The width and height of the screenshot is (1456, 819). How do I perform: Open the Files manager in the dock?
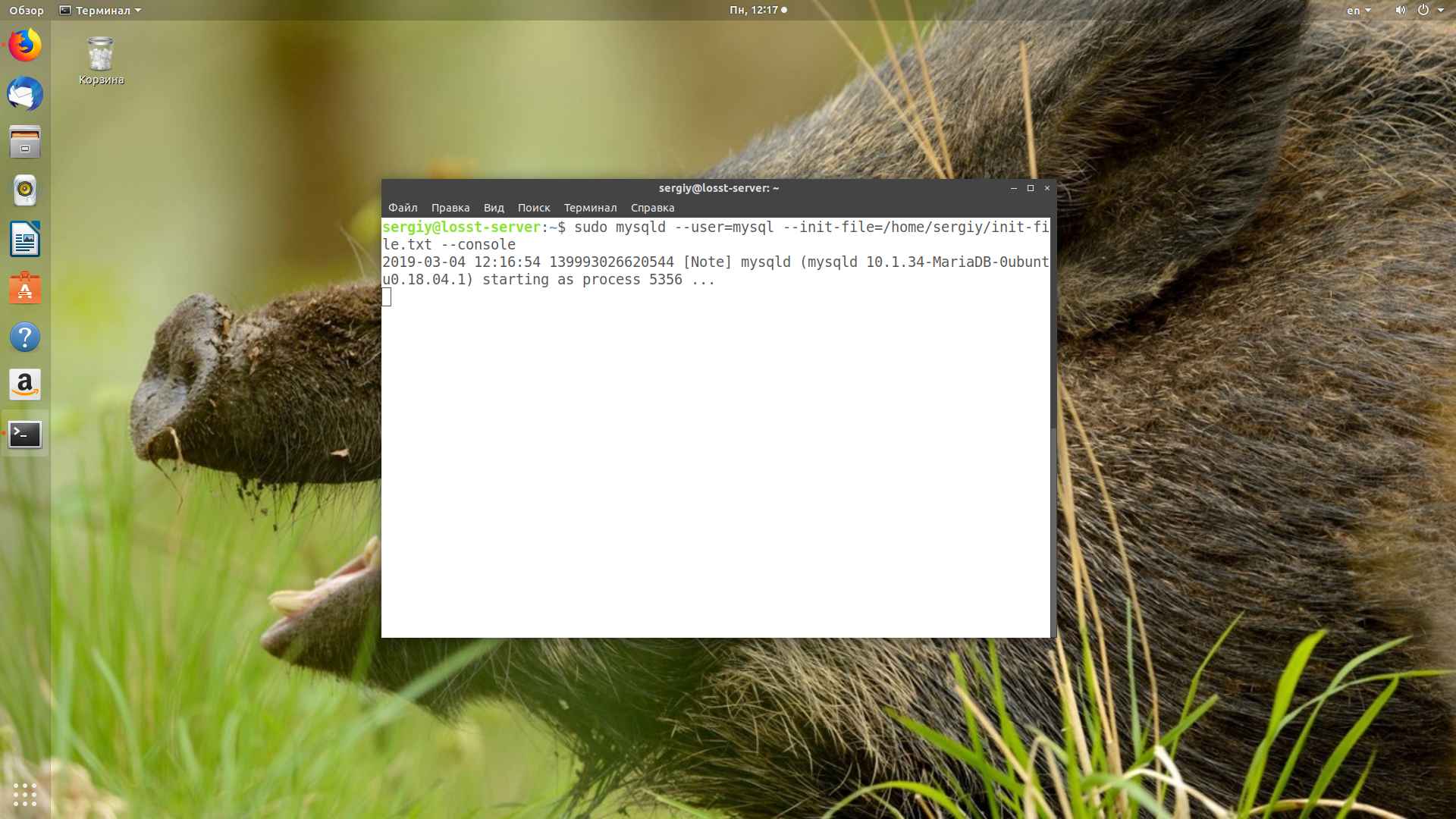[x=25, y=143]
